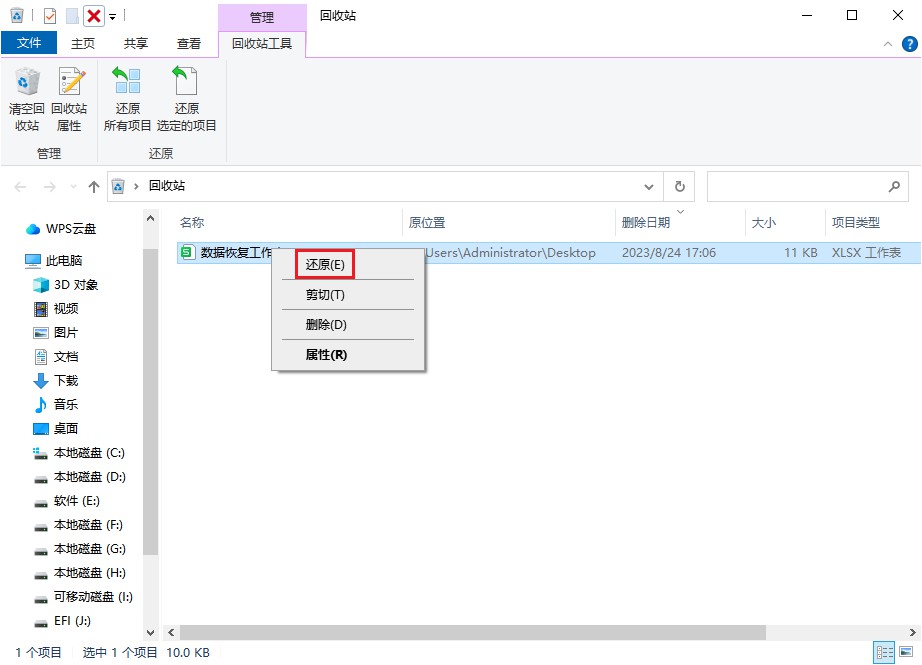Click the deleted date 2023/8/24 17:06 cell
The width and height of the screenshot is (922, 665).
pos(669,253)
